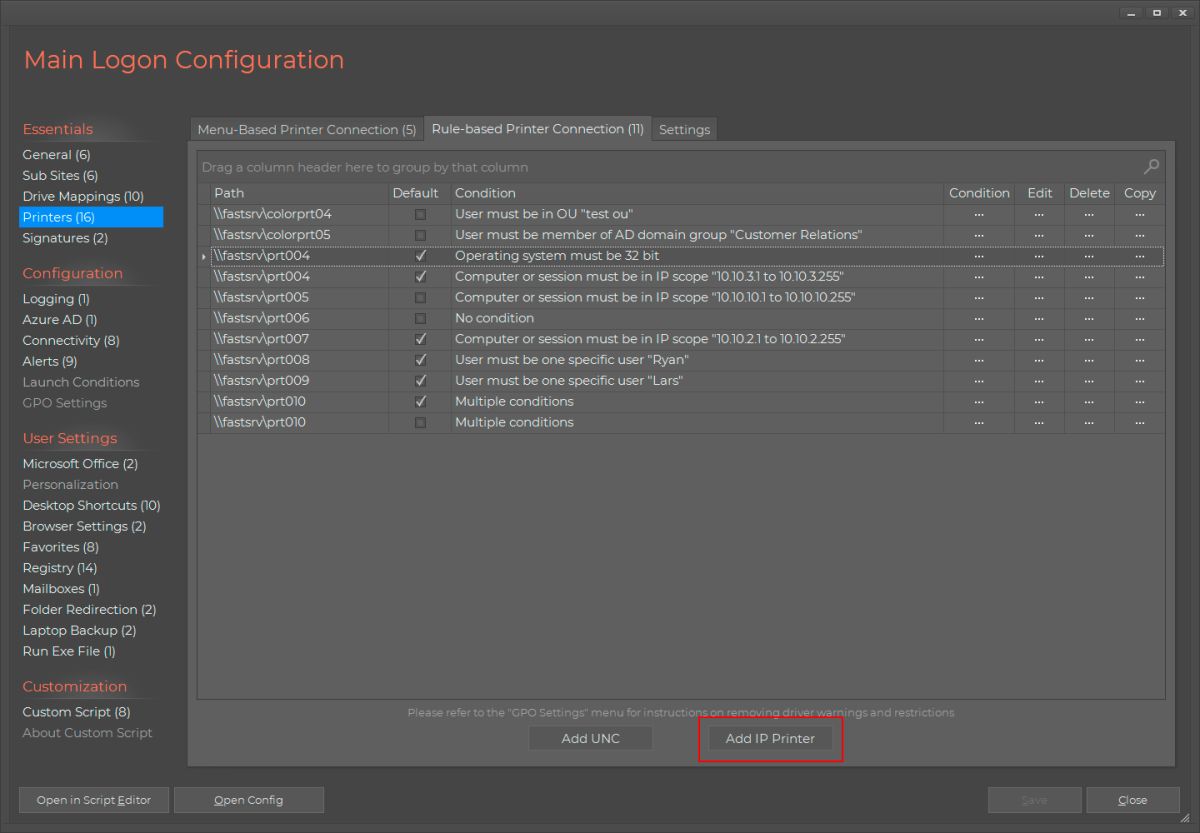Uncheck Default for 32 bit prt004 row
The height and width of the screenshot is (833, 1200).
coord(420,256)
